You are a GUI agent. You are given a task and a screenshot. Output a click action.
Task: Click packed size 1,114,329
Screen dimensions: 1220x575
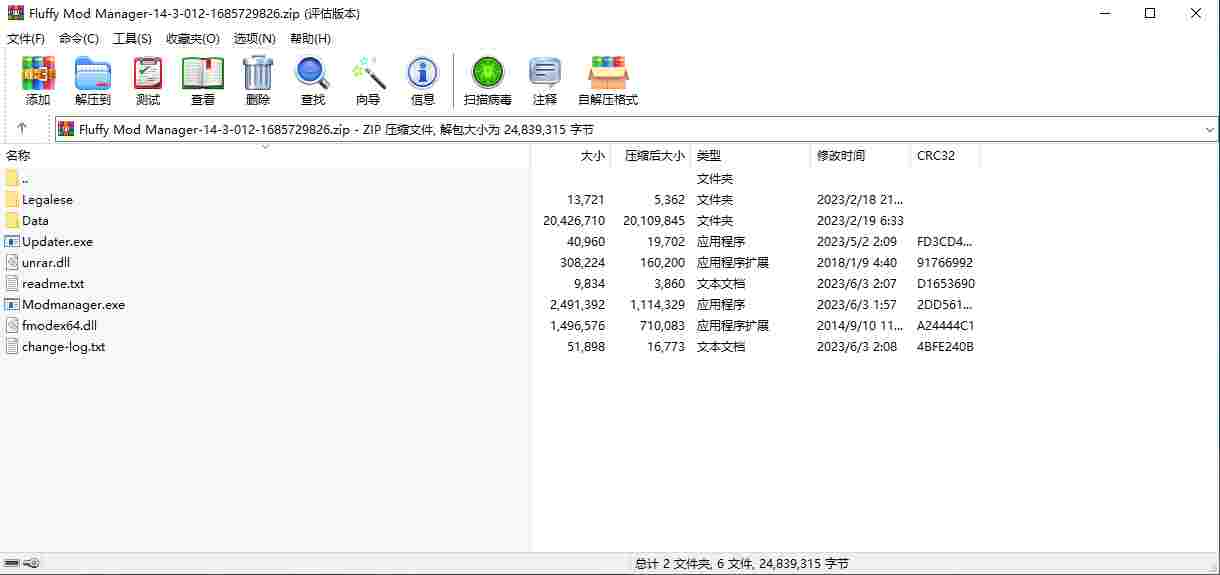coord(657,305)
